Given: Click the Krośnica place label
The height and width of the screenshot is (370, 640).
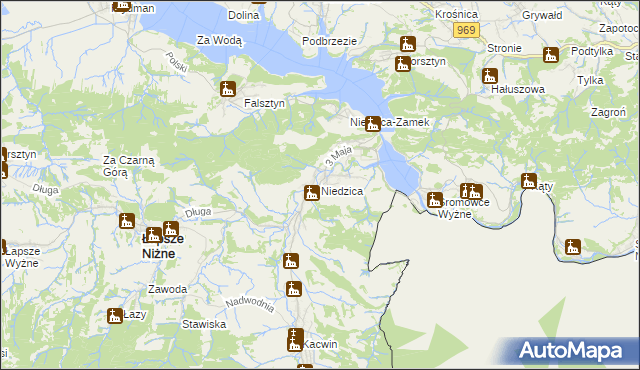Looking at the screenshot, I should (456, 14).
